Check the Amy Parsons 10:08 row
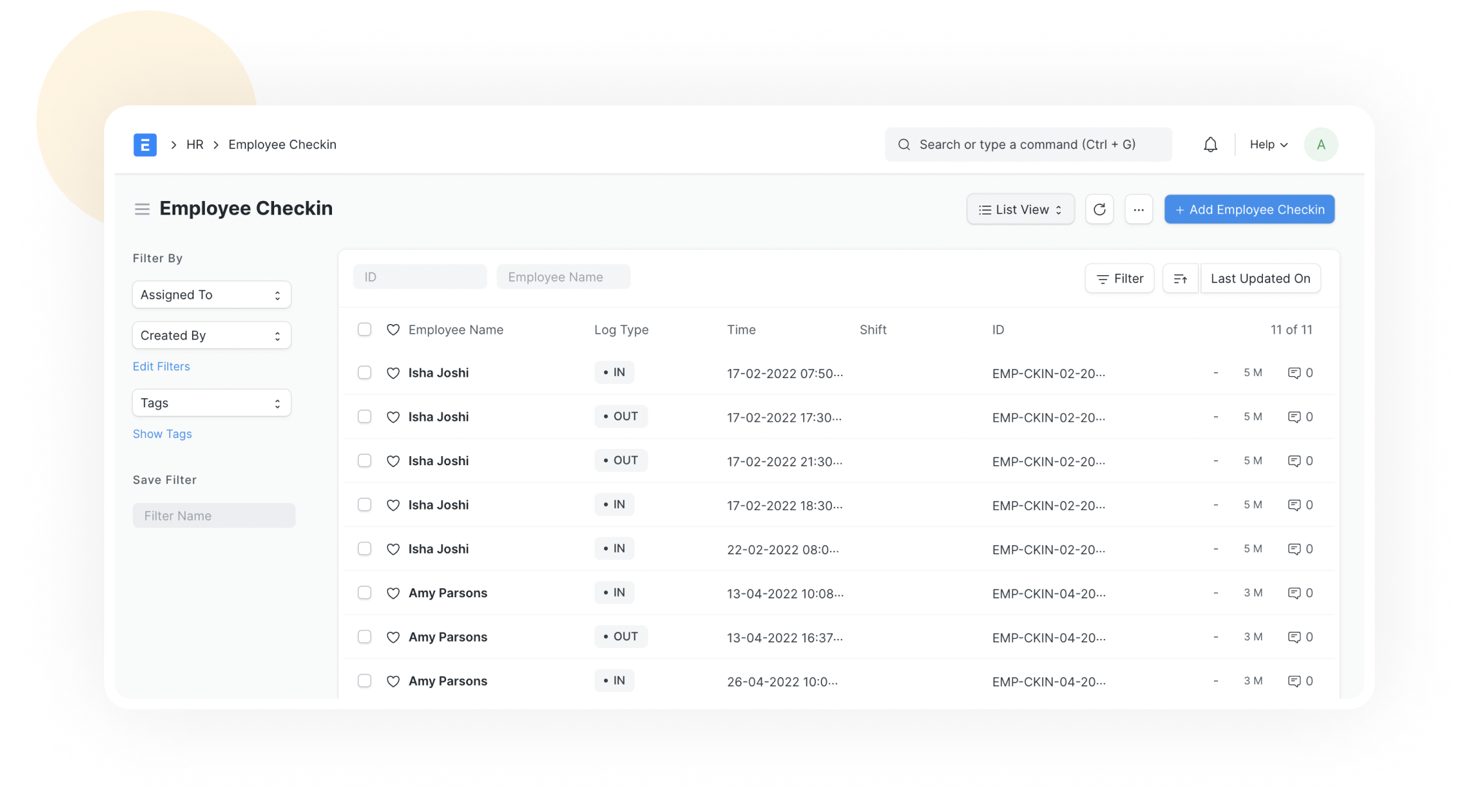This screenshot has width=1479, height=812. coord(365,593)
